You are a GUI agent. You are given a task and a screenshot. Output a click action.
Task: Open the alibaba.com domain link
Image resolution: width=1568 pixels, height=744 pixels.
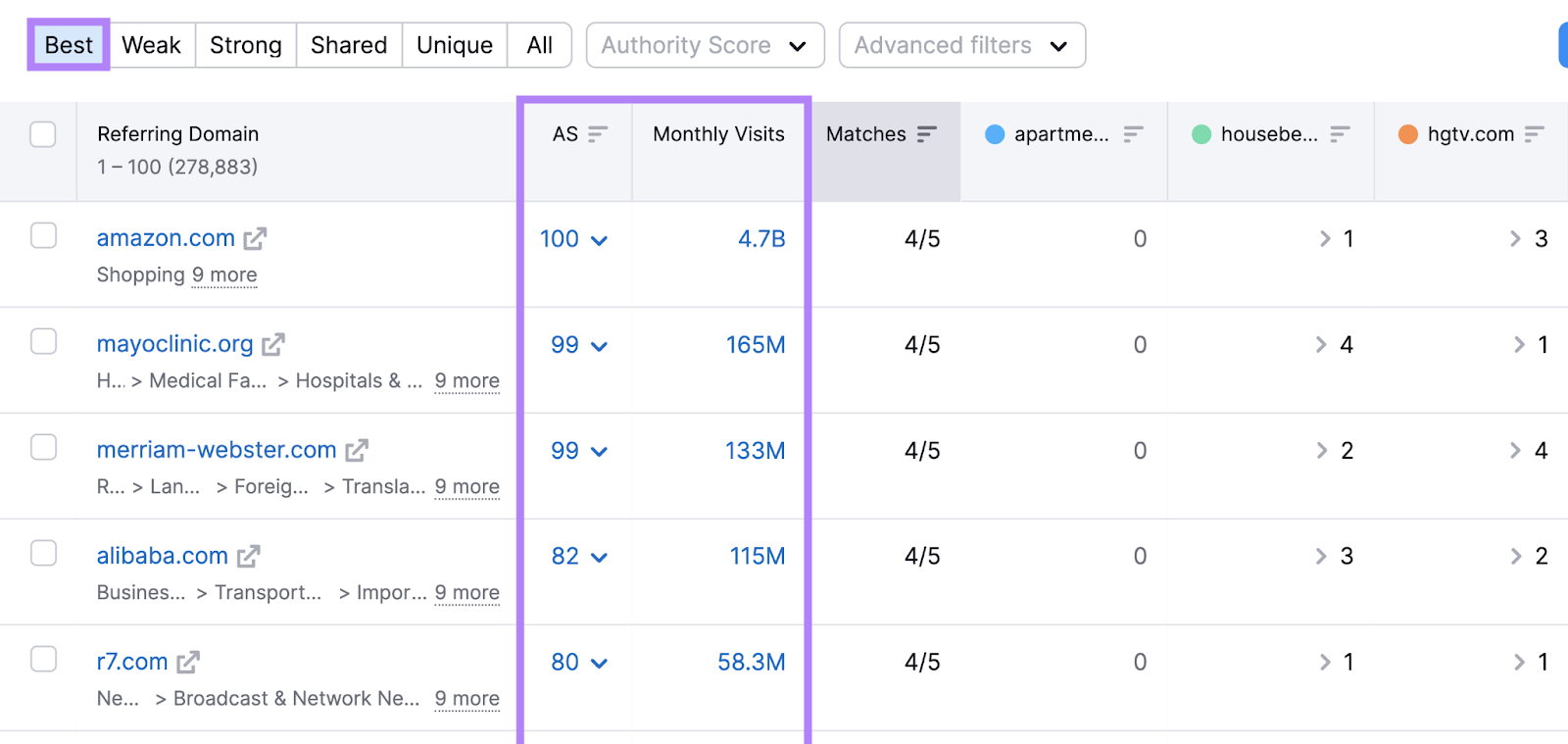click(x=163, y=556)
